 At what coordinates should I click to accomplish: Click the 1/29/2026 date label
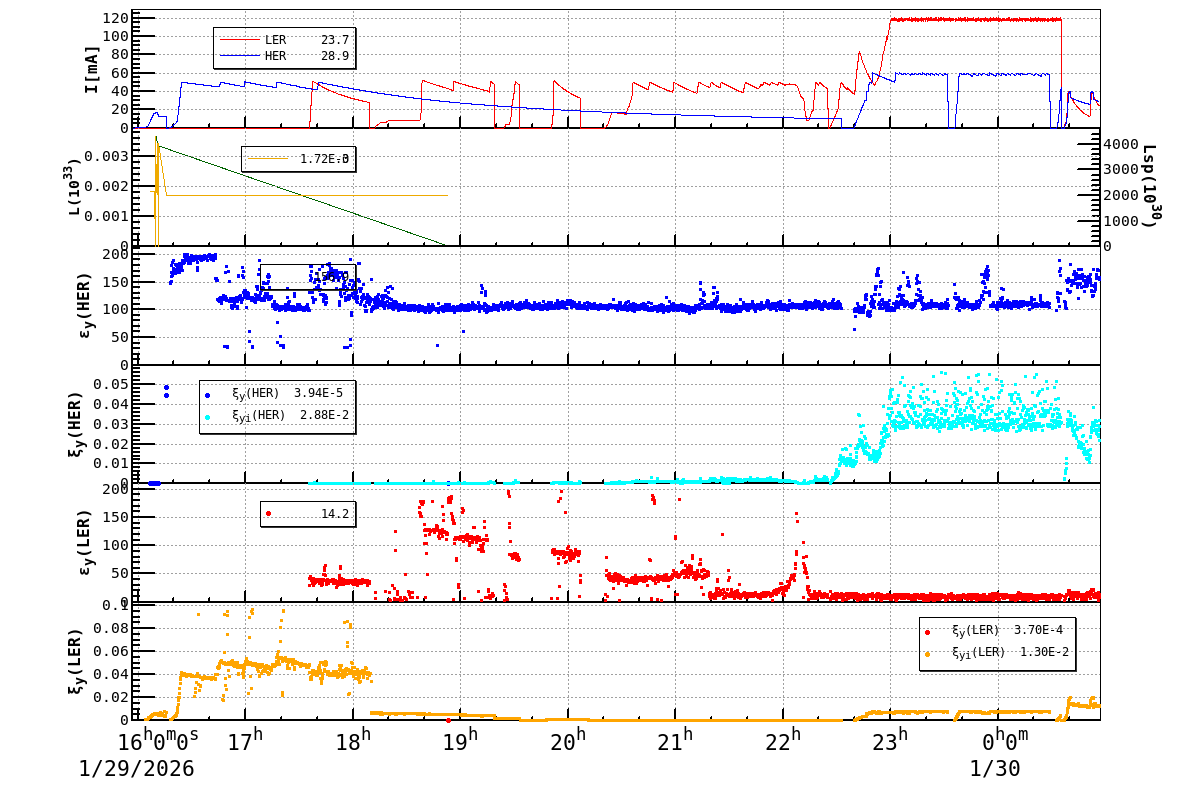(135, 770)
